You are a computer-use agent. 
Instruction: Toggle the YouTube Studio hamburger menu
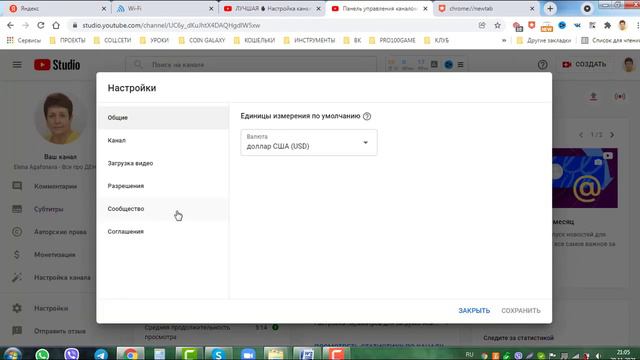coord(17,64)
